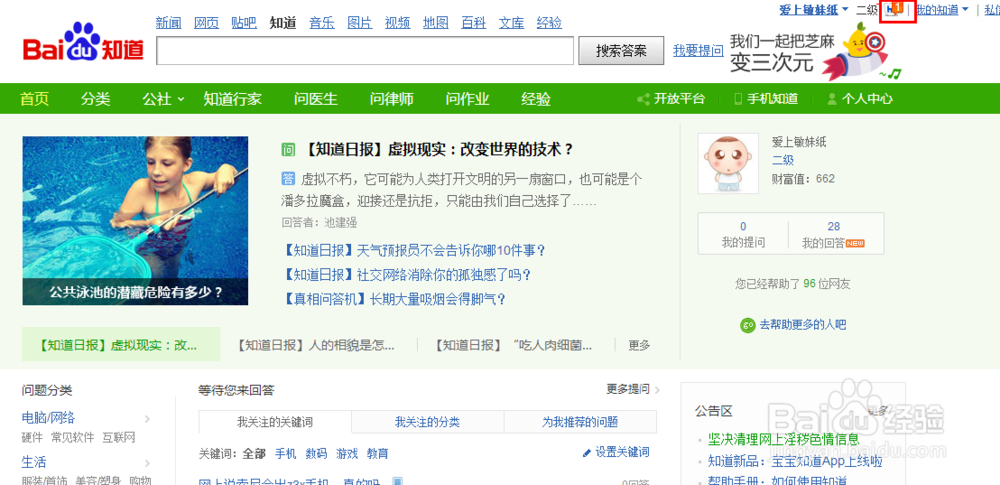
Task: Click the user avatar picture
Action: (728, 163)
